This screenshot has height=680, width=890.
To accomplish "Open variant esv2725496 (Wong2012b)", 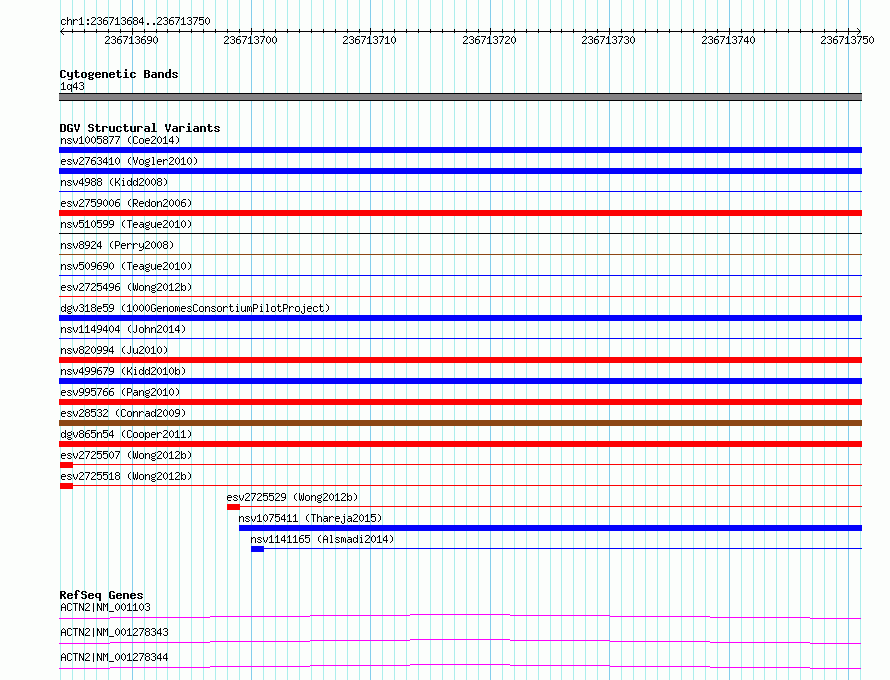I will [126, 287].
